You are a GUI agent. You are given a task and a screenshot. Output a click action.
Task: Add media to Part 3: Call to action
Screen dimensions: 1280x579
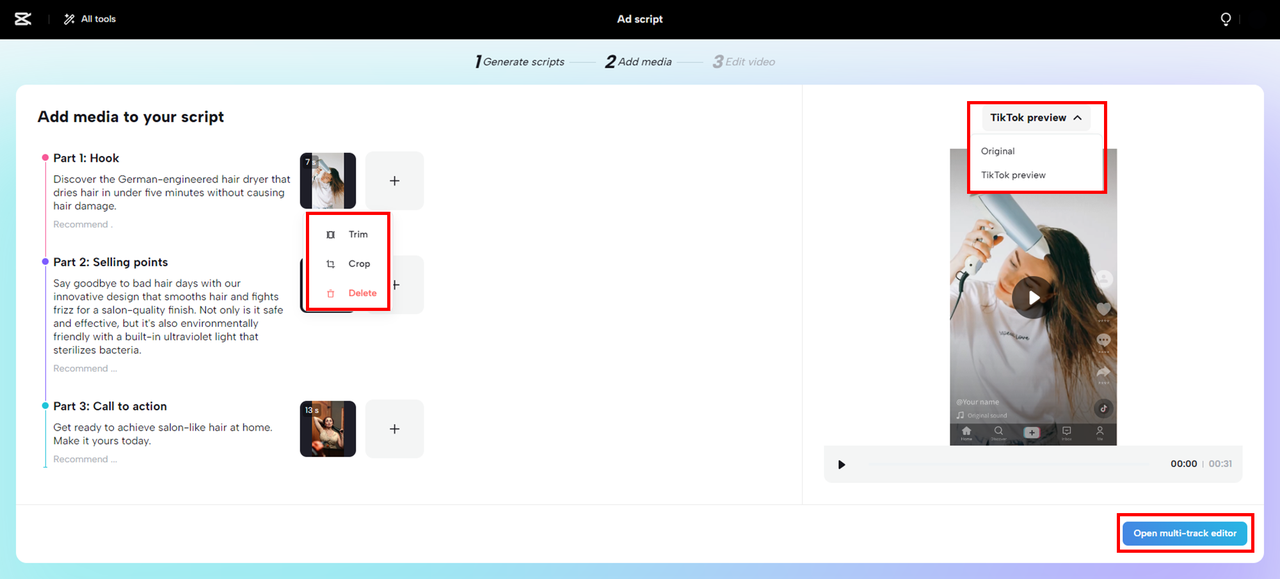coord(394,429)
